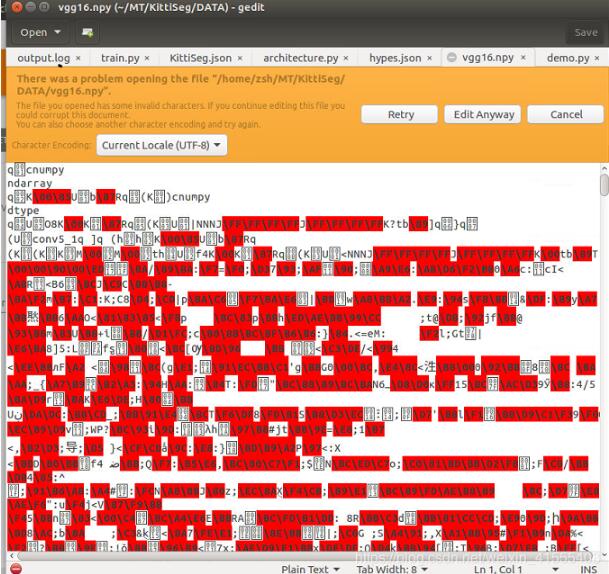Close the output.log tab
Image resolution: width=609 pixels, height=574 pixels.
[x=78, y=58]
